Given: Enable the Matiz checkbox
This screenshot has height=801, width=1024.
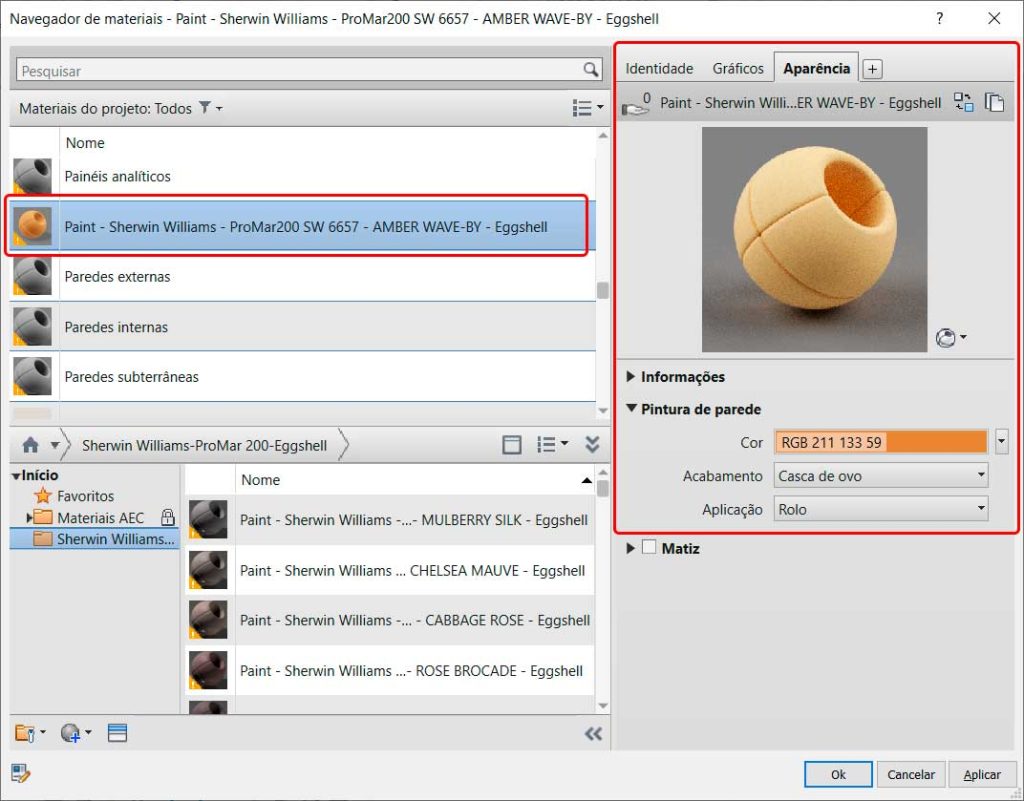Looking at the screenshot, I should pyautogui.click(x=648, y=547).
